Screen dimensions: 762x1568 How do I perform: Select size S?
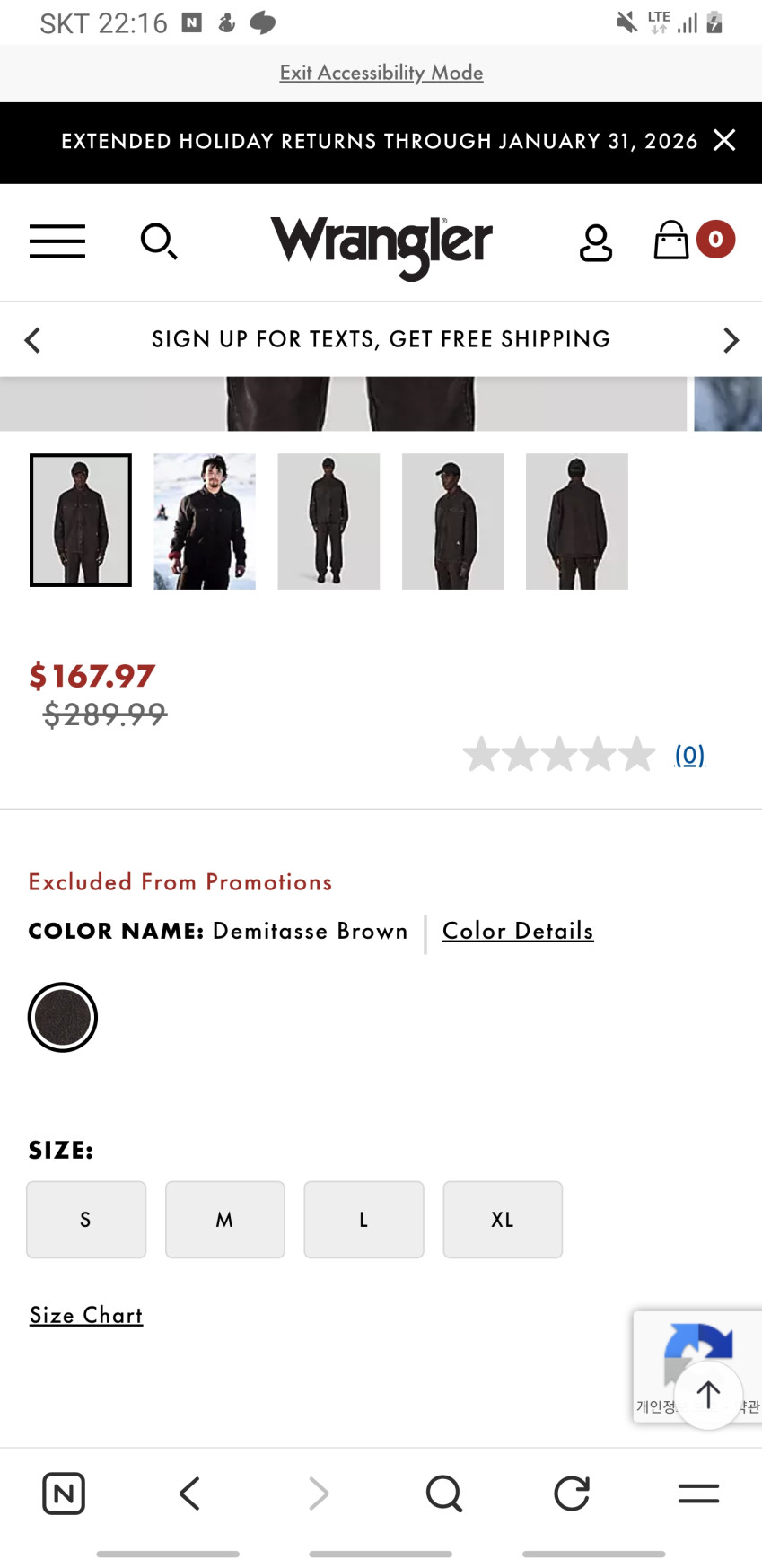pos(86,1219)
